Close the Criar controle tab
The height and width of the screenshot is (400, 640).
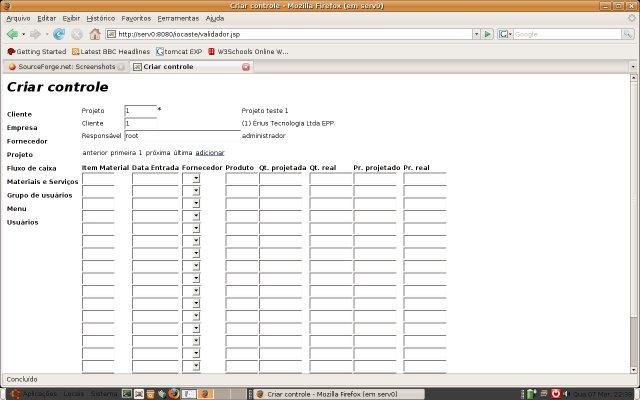pos(246,67)
